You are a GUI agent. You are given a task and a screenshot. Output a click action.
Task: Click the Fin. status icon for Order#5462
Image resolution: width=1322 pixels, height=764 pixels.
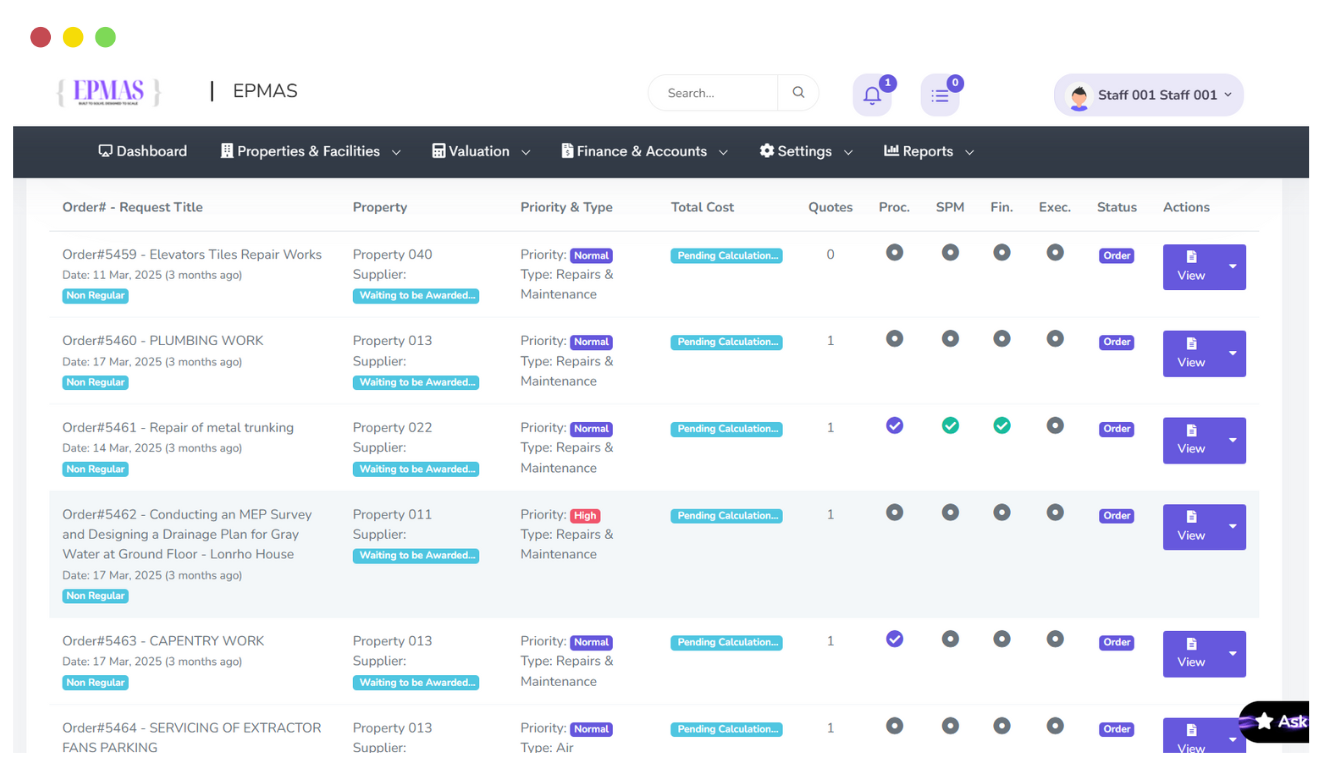pyautogui.click(x=1001, y=513)
